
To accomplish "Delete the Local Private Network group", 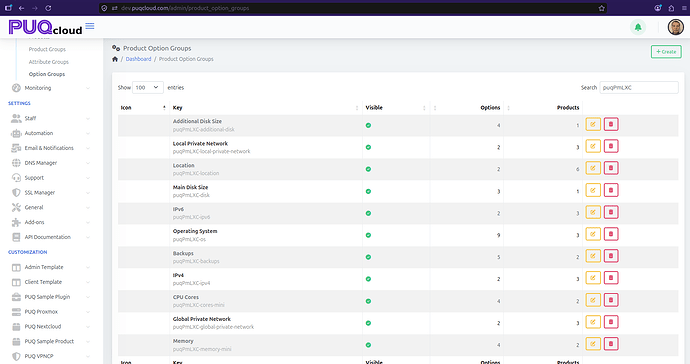I will point(611,146).
